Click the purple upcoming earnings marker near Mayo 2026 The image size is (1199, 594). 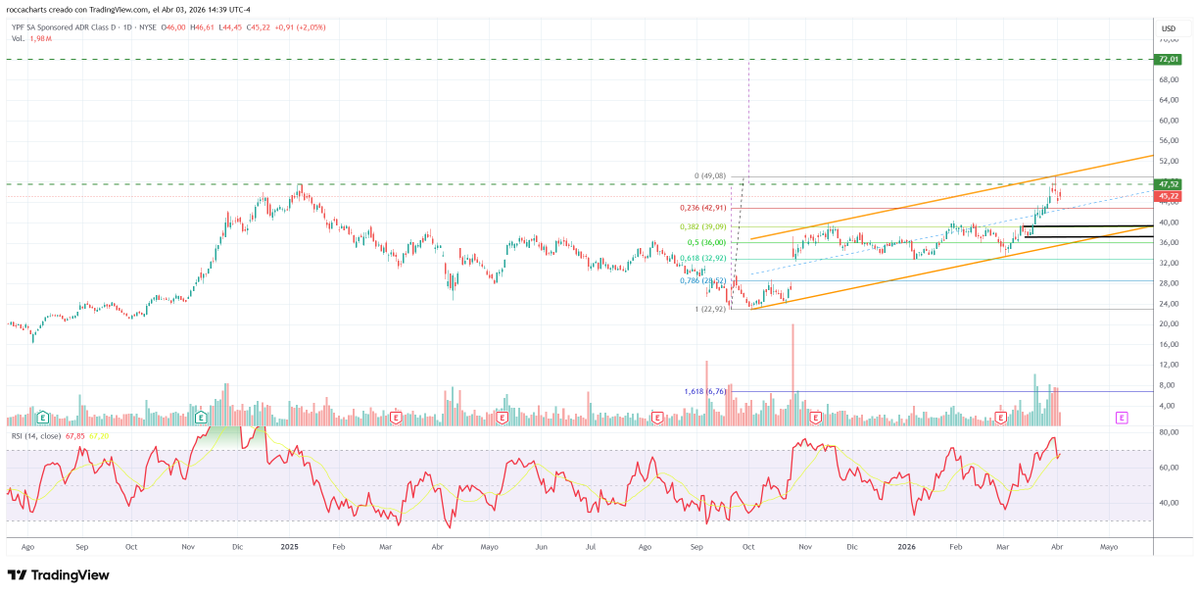click(x=1122, y=417)
